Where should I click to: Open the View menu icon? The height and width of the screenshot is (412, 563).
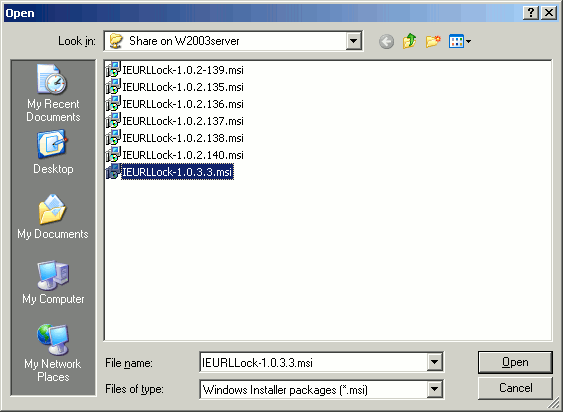pos(456,41)
